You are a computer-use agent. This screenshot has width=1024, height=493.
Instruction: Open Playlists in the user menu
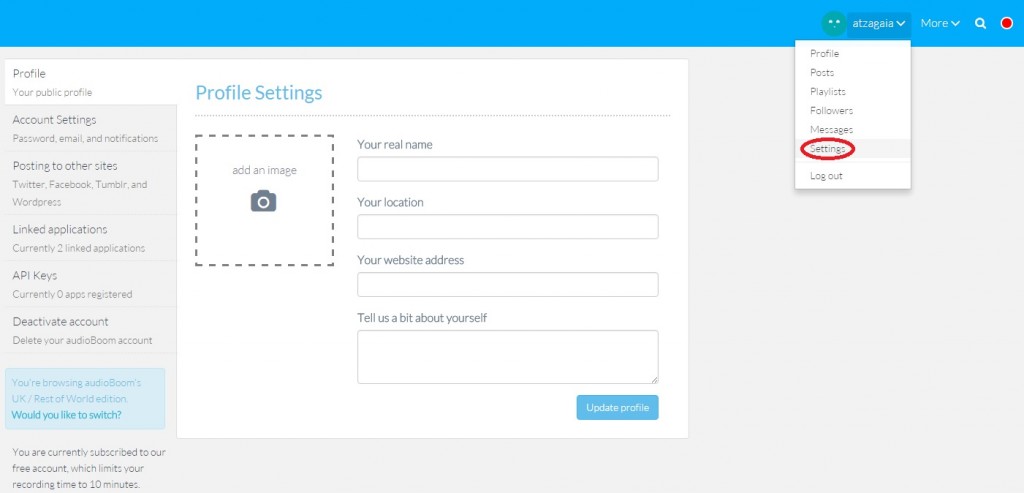tap(828, 92)
